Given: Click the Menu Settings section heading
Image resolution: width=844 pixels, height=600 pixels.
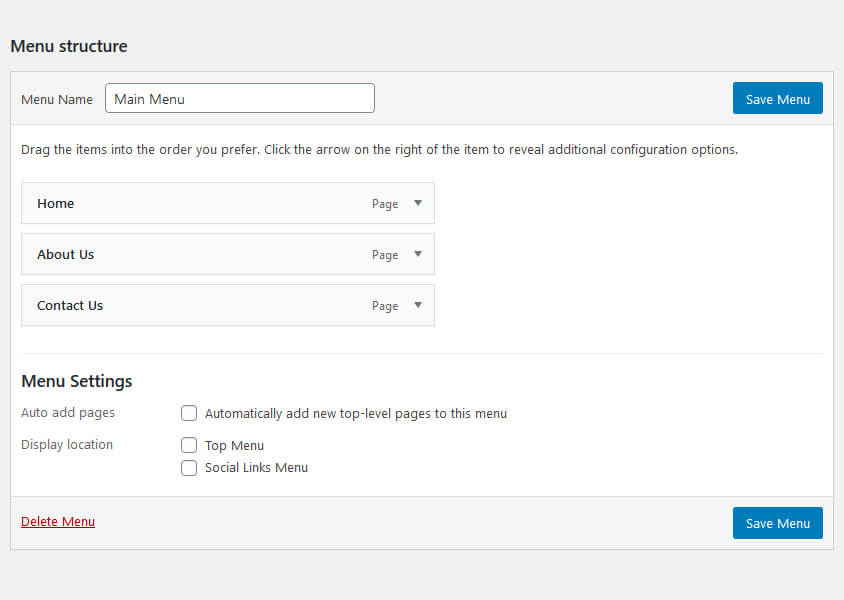Looking at the screenshot, I should pyautogui.click(x=76, y=381).
